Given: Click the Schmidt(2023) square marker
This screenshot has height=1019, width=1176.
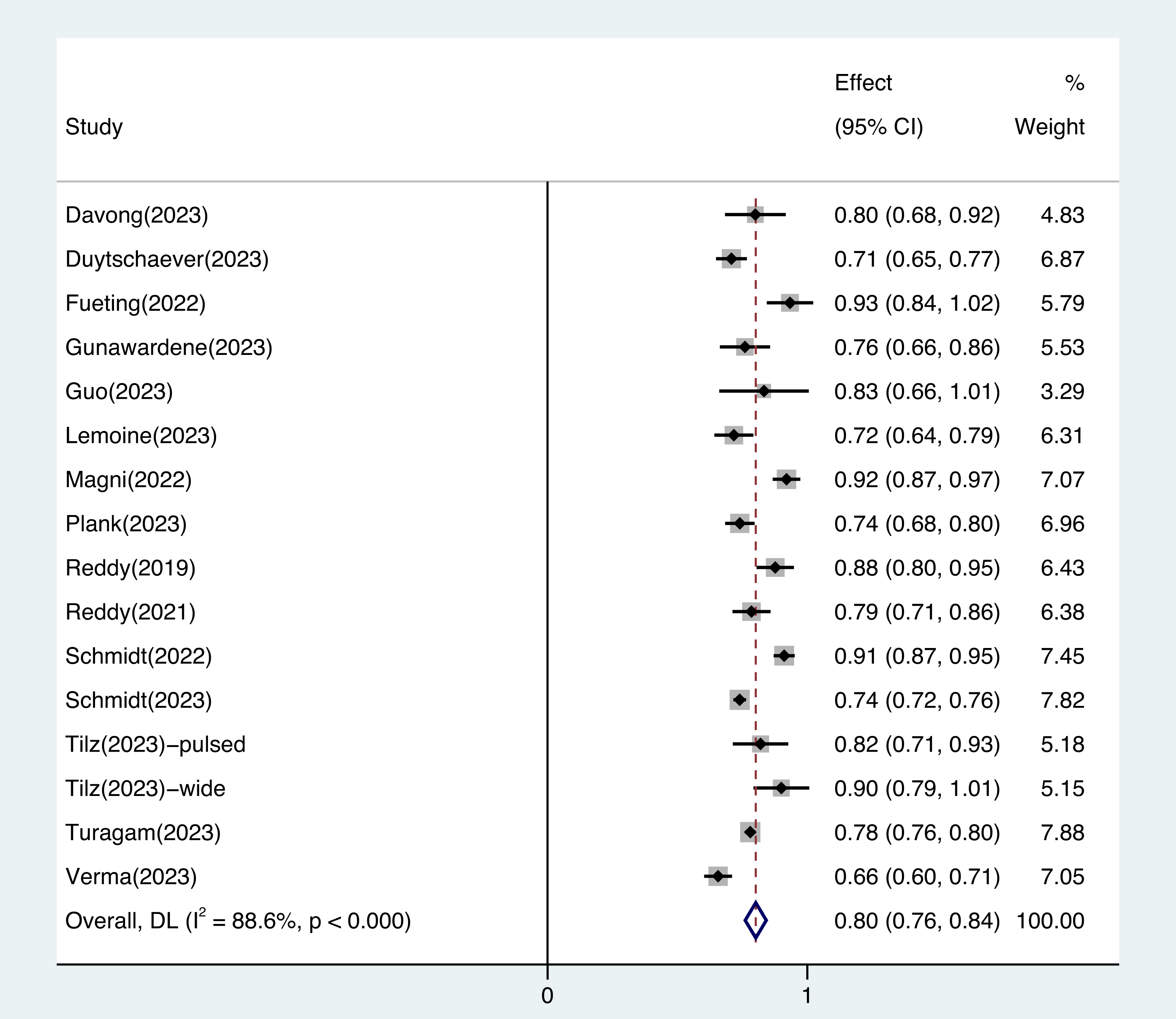Looking at the screenshot, I should tap(739, 700).
